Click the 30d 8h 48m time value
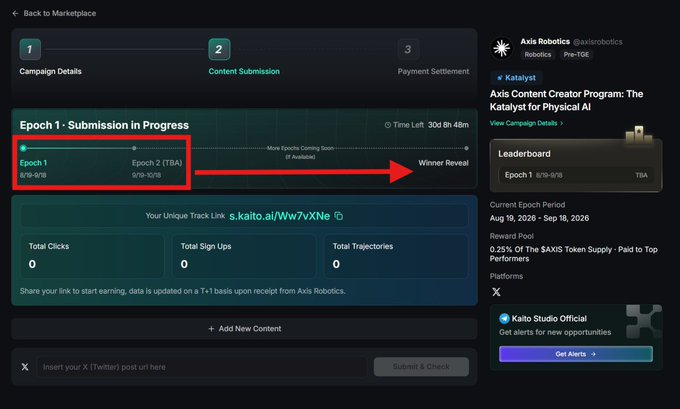The height and width of the screenshot is (409, 680). pyautogui.click(x=448, y=125)
